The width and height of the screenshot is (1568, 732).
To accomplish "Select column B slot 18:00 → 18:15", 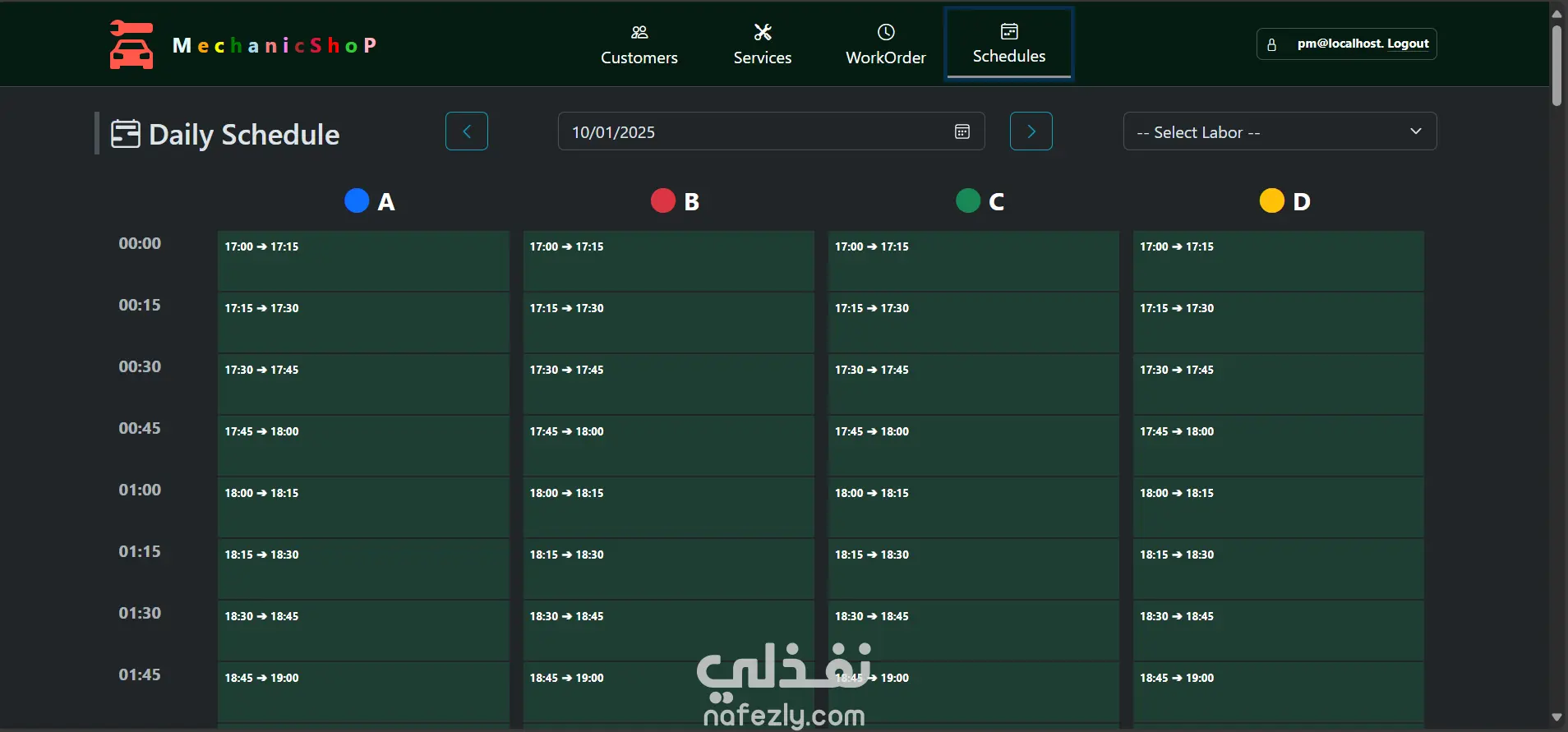I will coord(669,507).
